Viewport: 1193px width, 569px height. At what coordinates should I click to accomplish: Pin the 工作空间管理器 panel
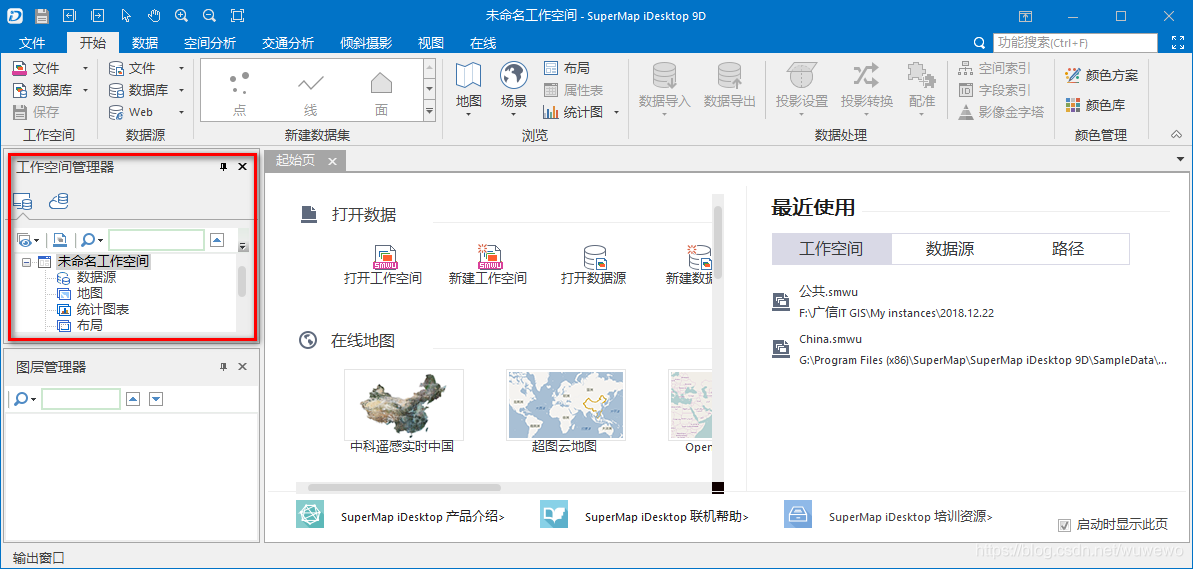[224, 167]
